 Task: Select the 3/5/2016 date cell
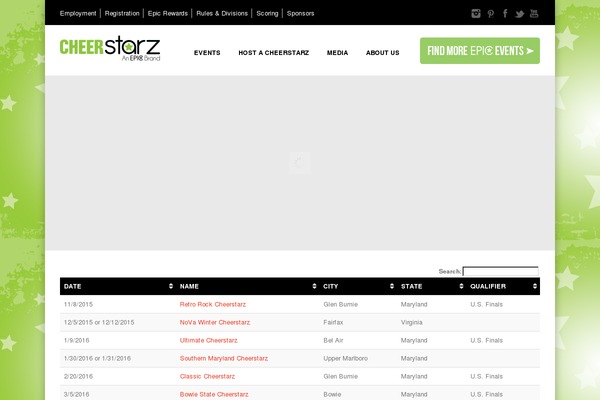(77, 394)
